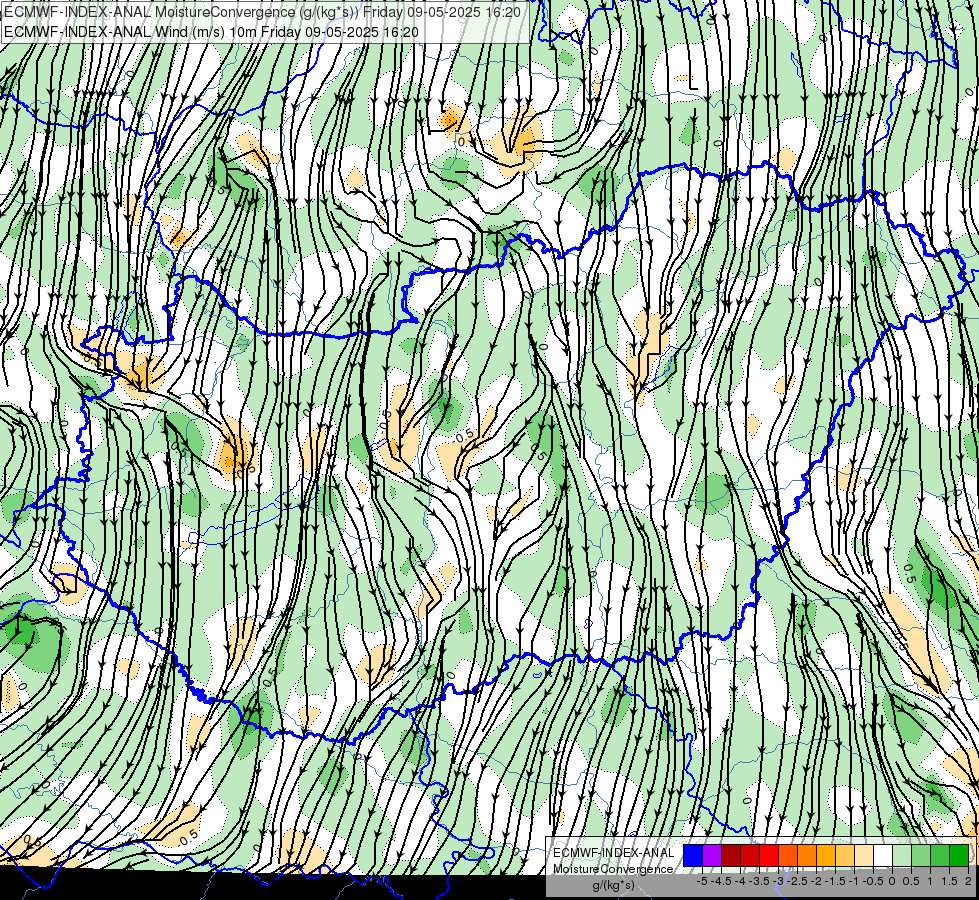Click the 1.5 legend scale value
The width and height of the screenshot is (979, 900).
tap(950, 881)
